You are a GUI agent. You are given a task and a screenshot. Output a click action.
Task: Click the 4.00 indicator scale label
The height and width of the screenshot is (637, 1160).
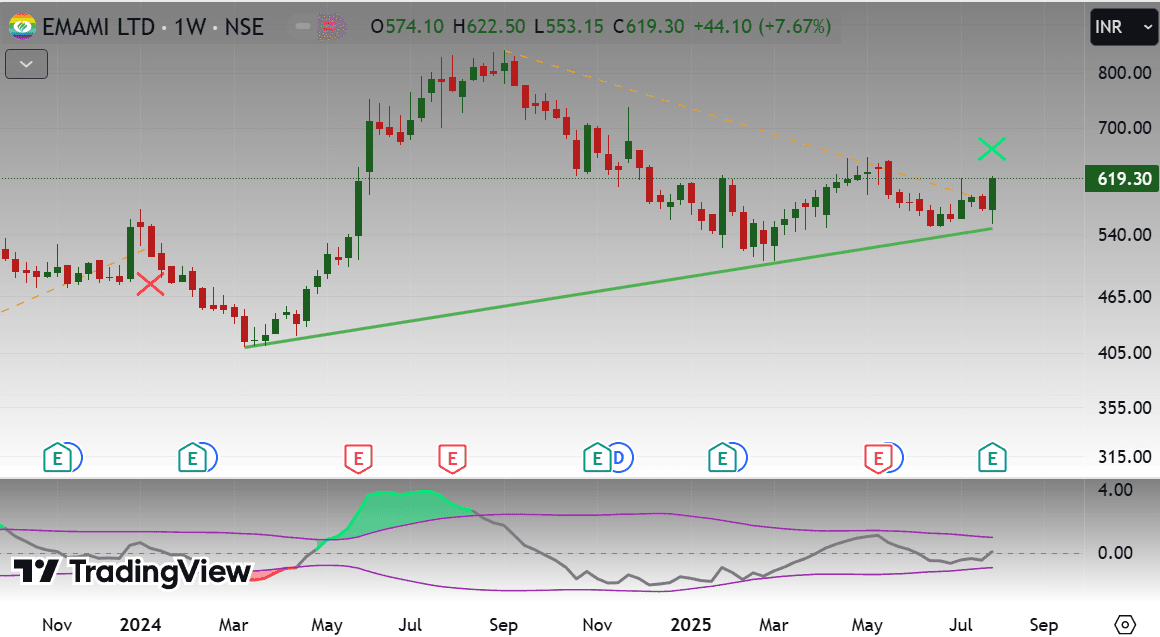(1115, 490)
